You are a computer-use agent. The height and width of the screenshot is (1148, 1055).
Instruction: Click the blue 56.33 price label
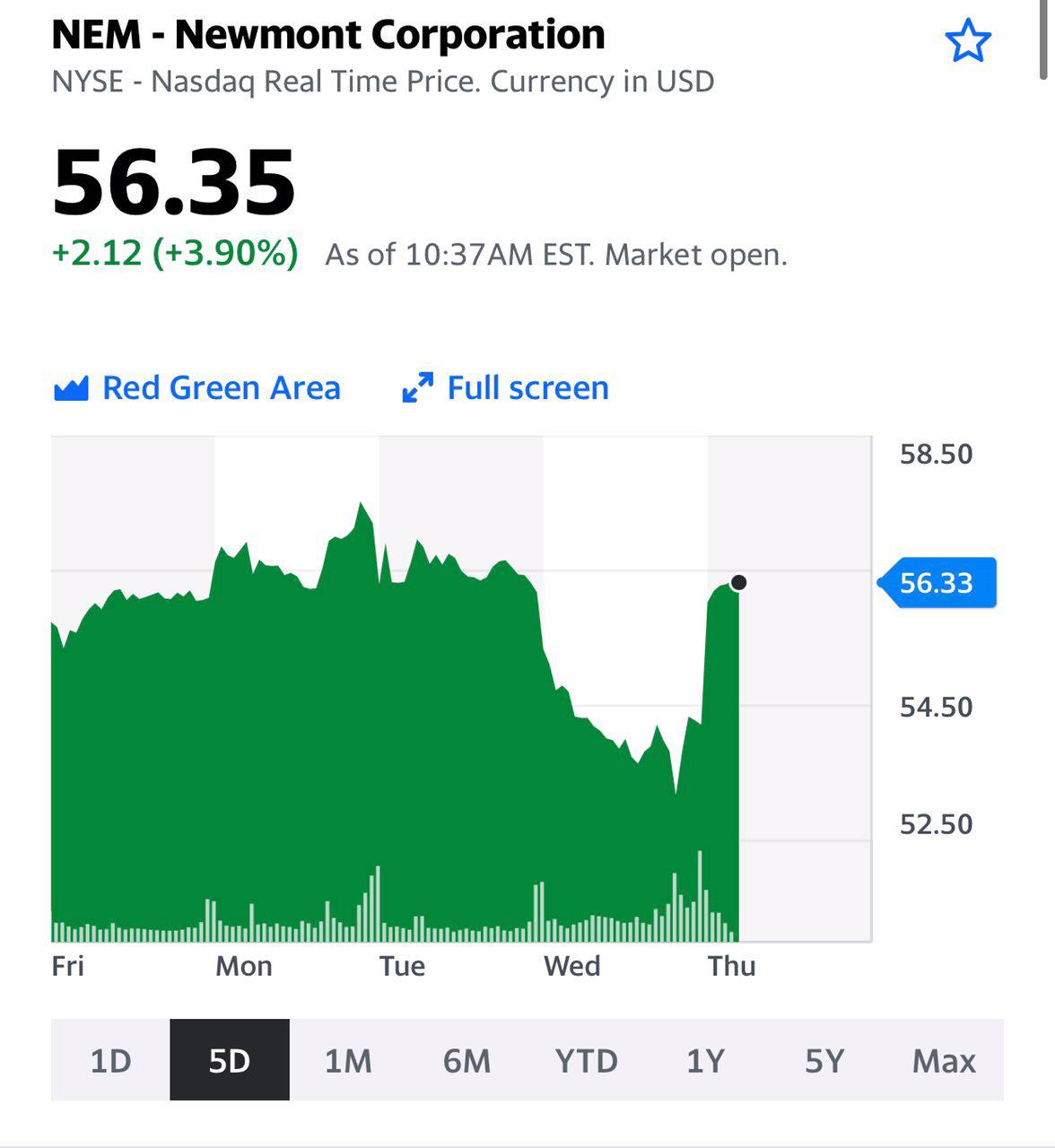point(937,583)
